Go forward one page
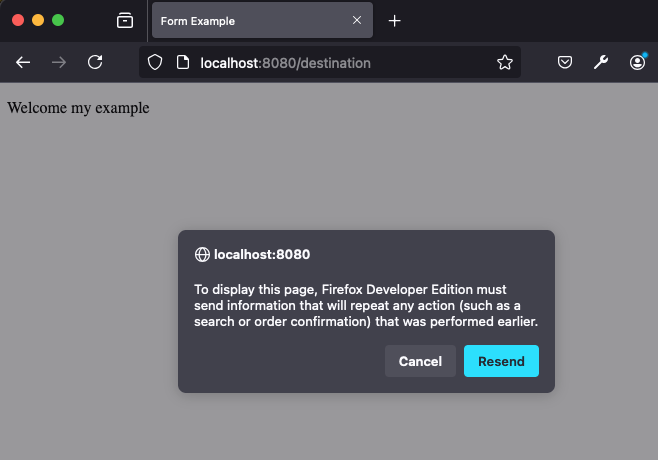 [x=59, y=62]
